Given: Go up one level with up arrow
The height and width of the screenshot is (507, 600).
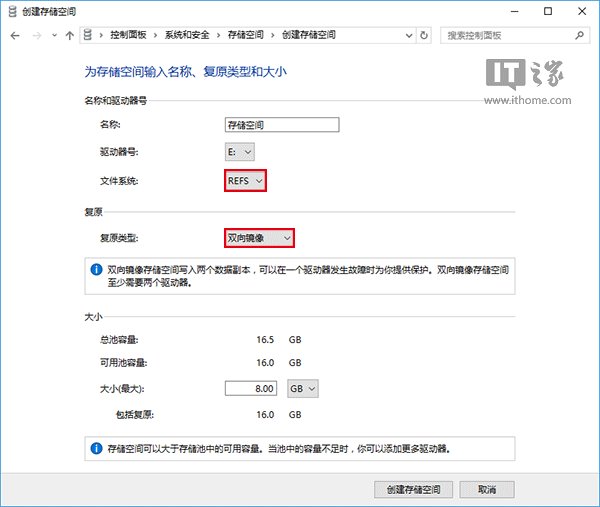Looking at the screenshot, I should point(69,35).
